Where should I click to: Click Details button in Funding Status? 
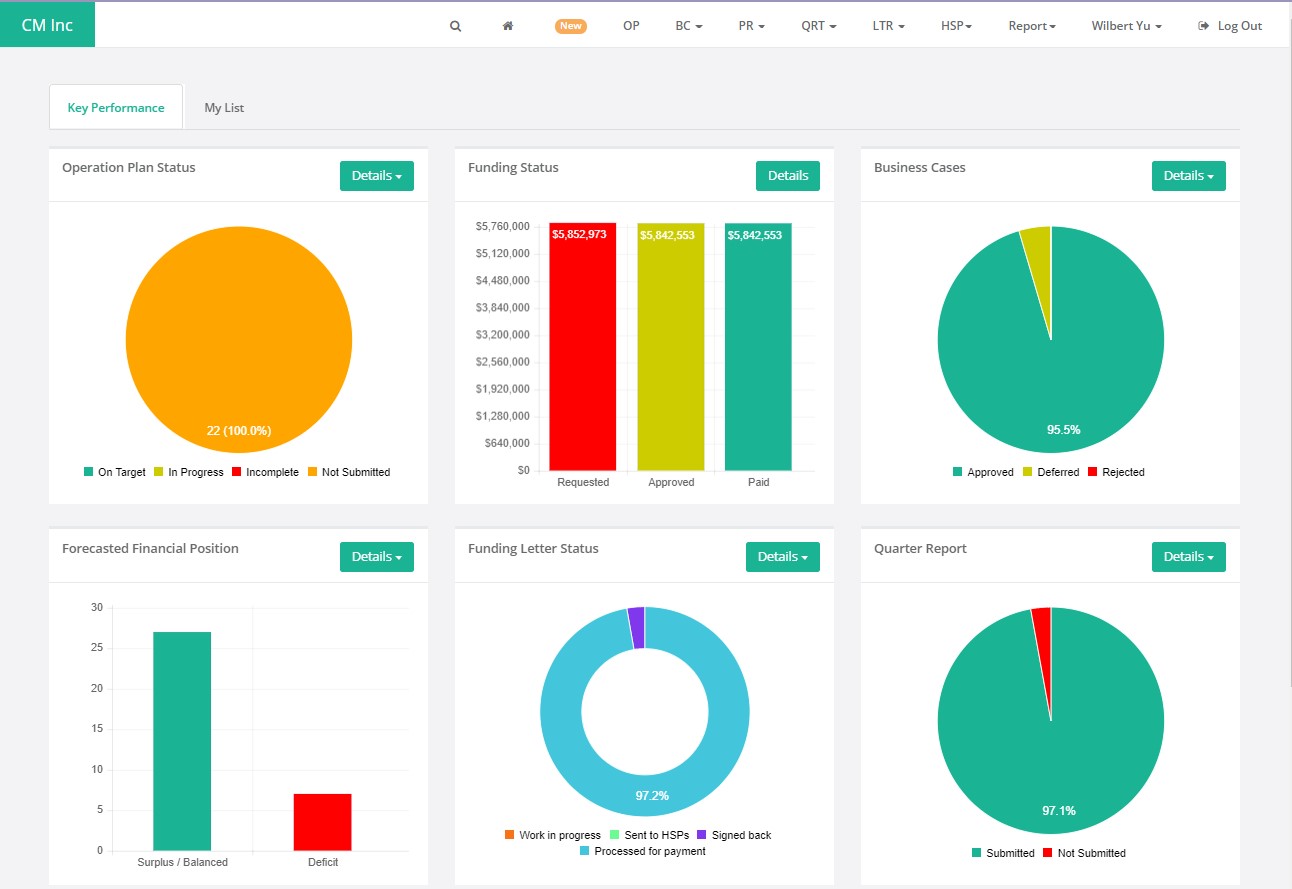tap(788, 176)
